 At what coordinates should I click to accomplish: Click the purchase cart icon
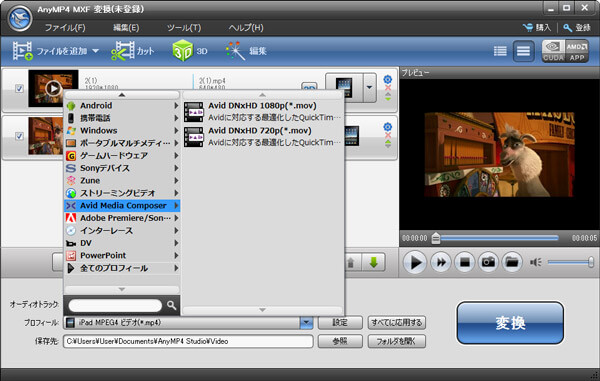(528, 28)
